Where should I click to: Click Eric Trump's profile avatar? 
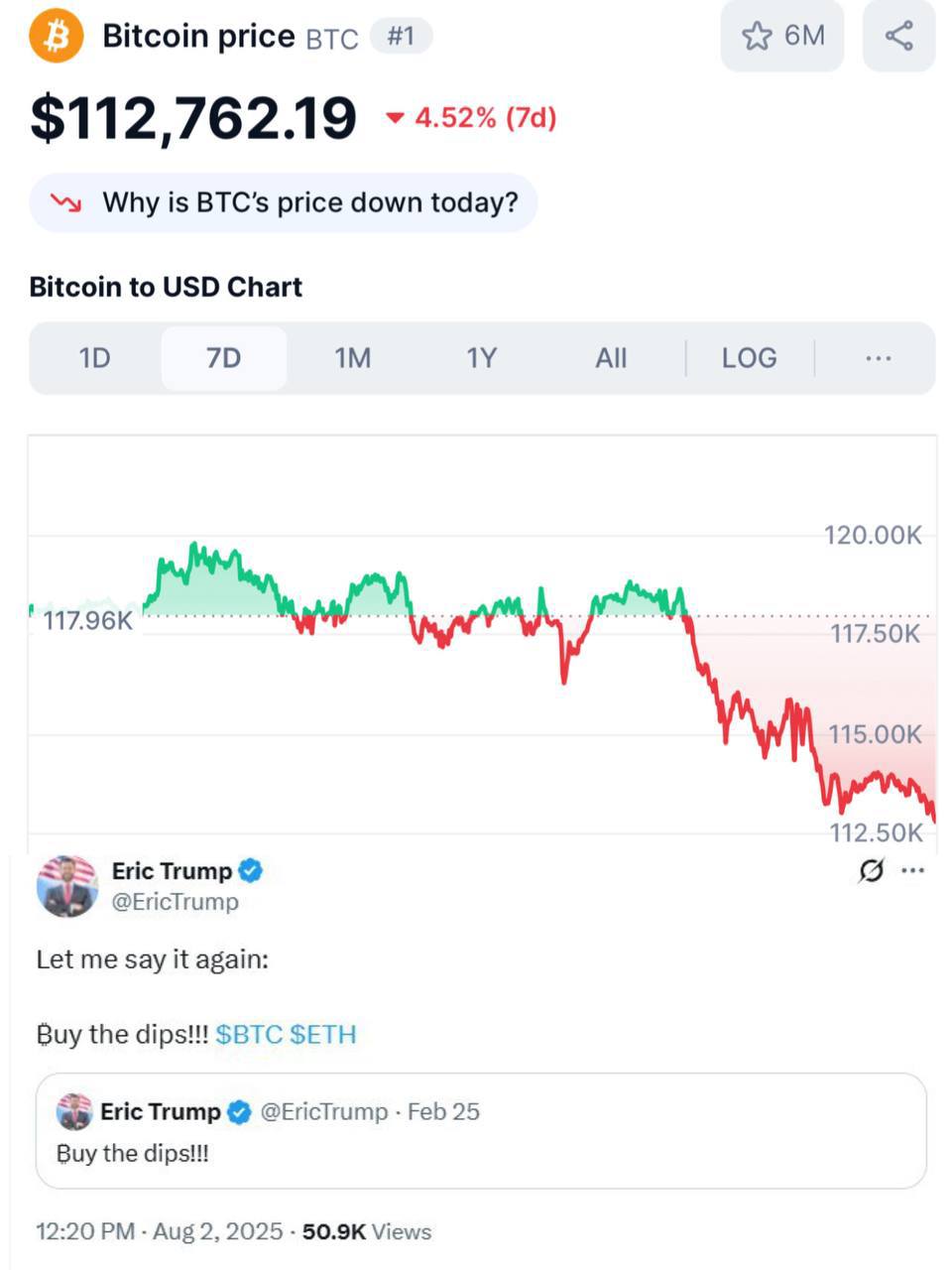67,886
